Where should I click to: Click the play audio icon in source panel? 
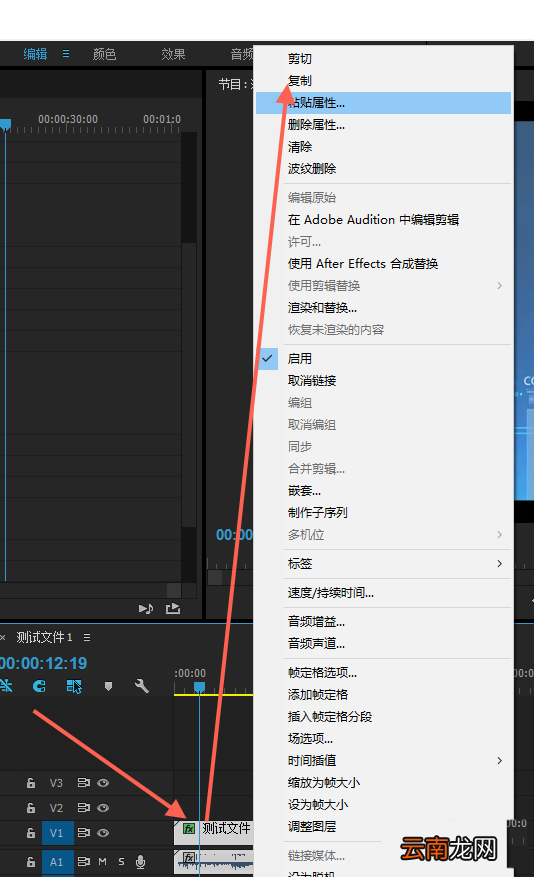click(x=146, y=609)
